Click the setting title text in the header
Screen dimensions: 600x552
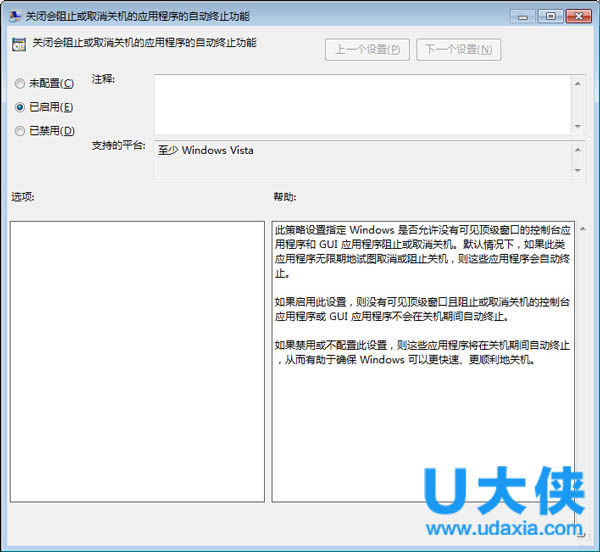[x=144, y=43]
